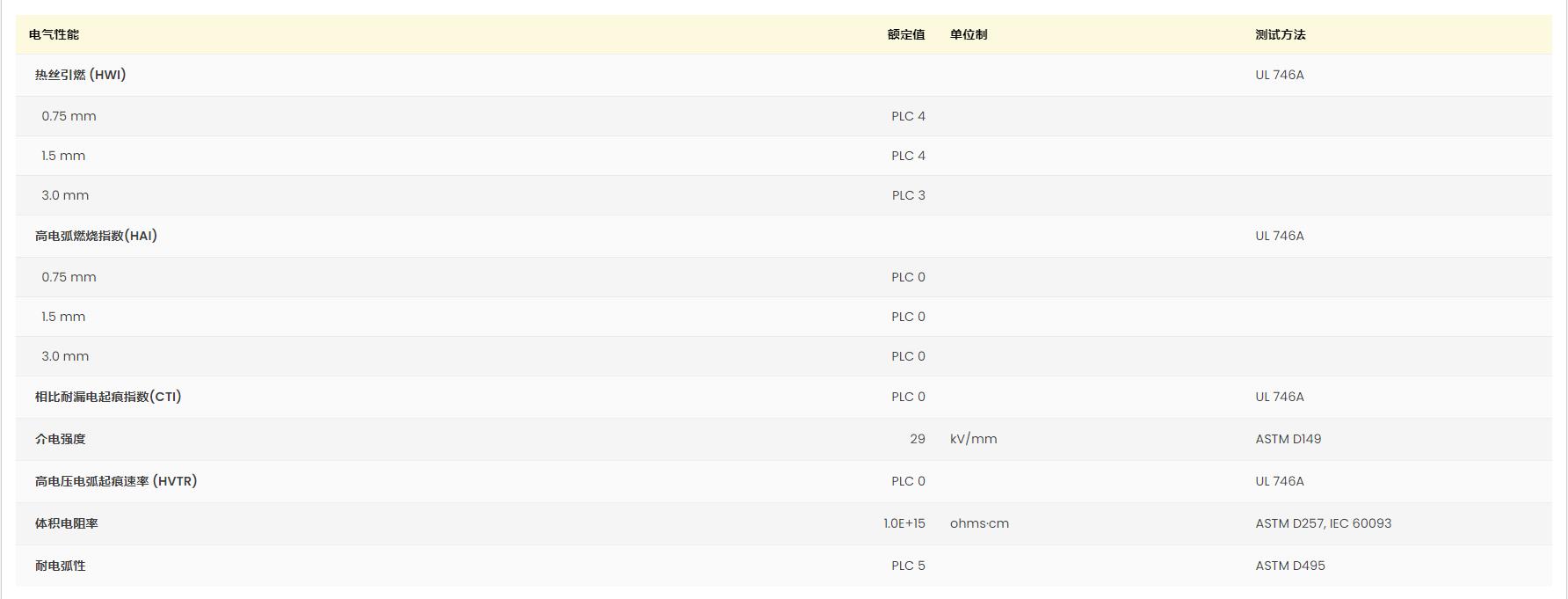Select the 单位制 column header
Screen dimensions: 1568x599
tap(968, 34)
